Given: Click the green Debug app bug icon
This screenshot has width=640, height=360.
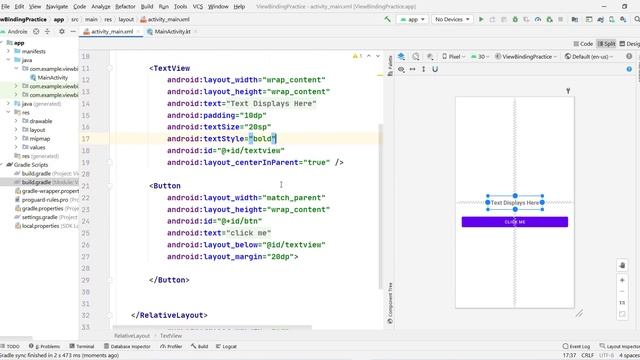Looking at the screenshot, I should pos(515,19).
